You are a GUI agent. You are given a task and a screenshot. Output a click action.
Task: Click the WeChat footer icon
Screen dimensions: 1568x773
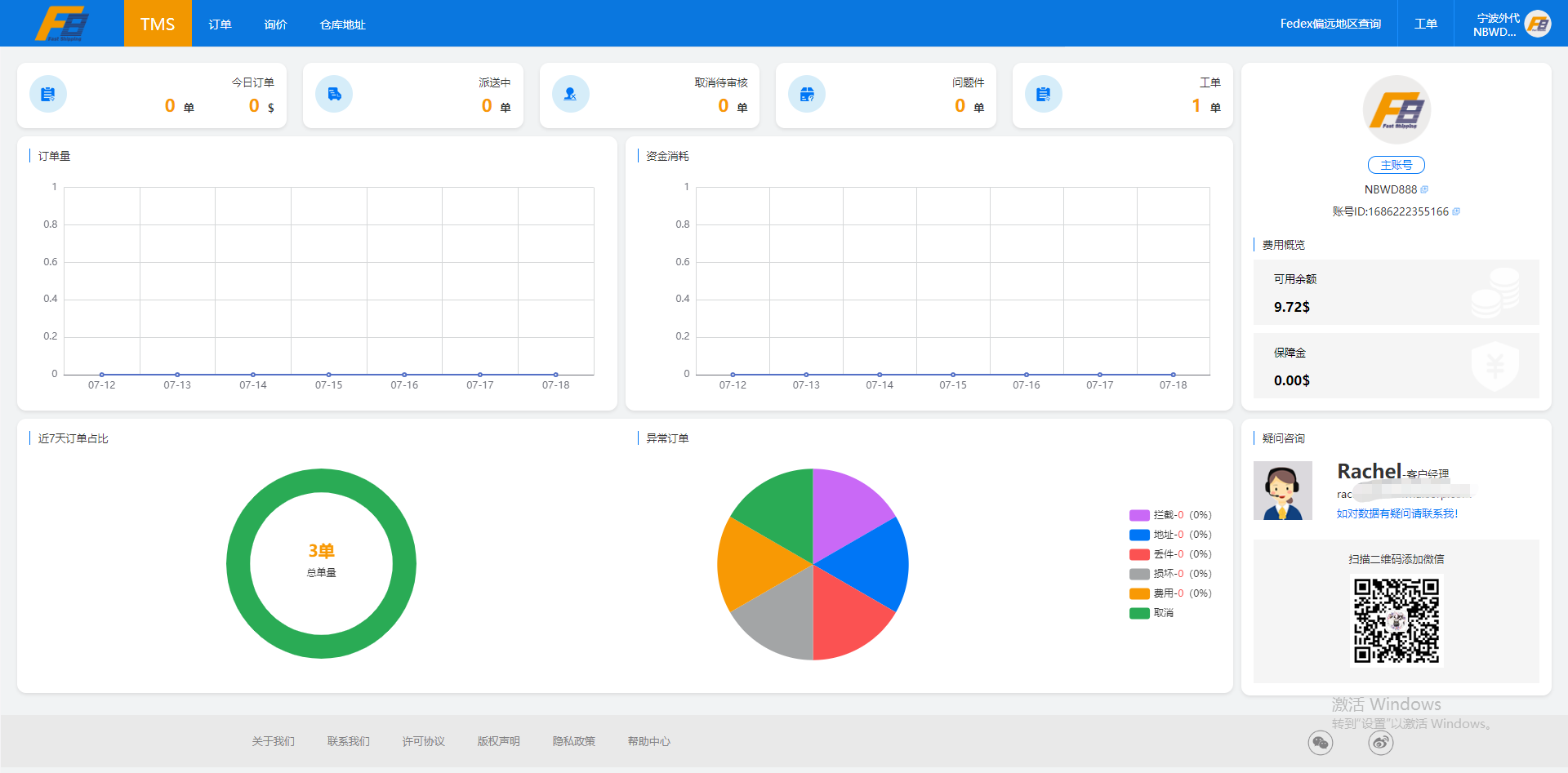1321,743
